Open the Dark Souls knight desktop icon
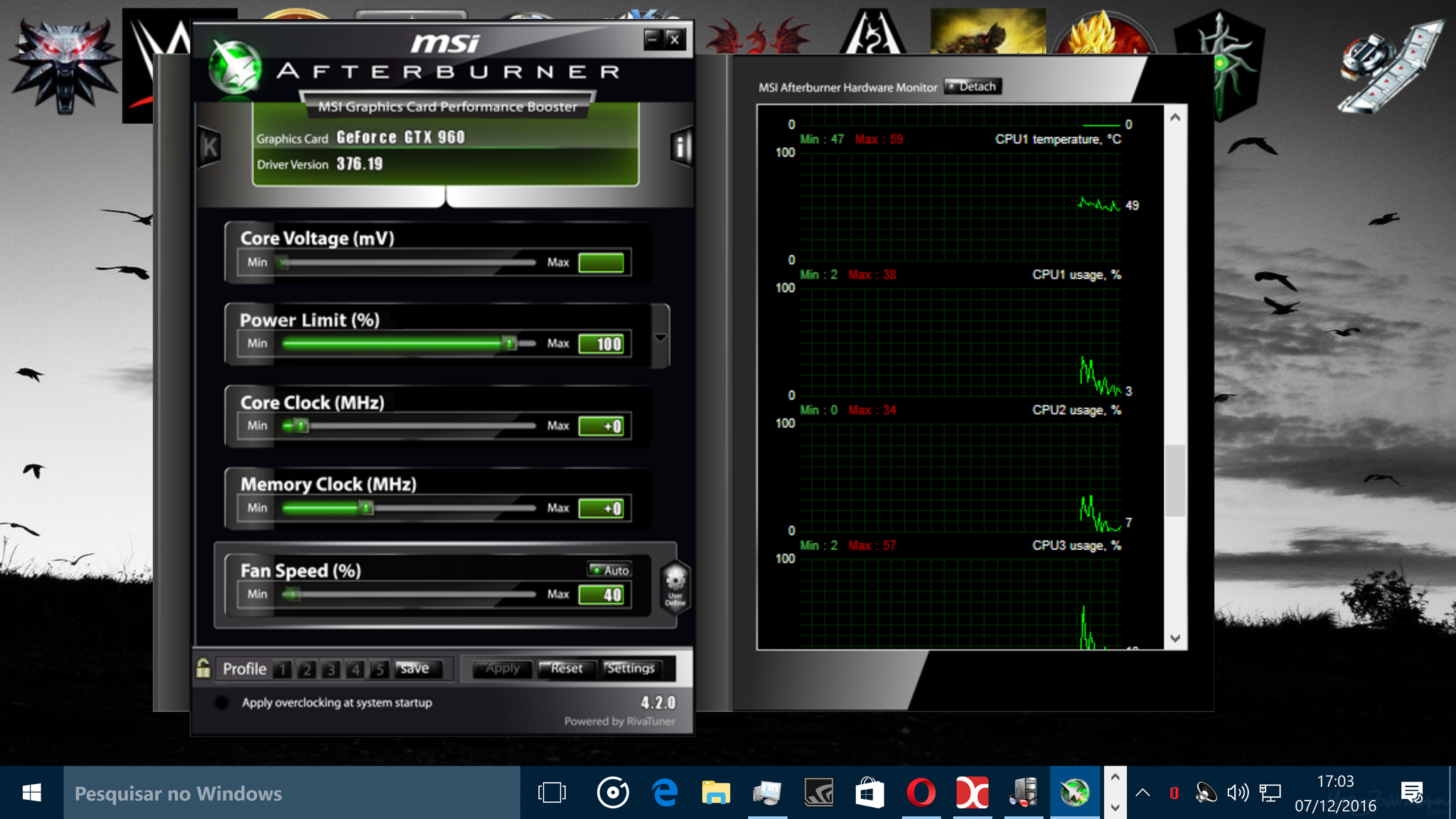Image resolution: width=1456 pixels, height=819 pixels. click(987, 31)
